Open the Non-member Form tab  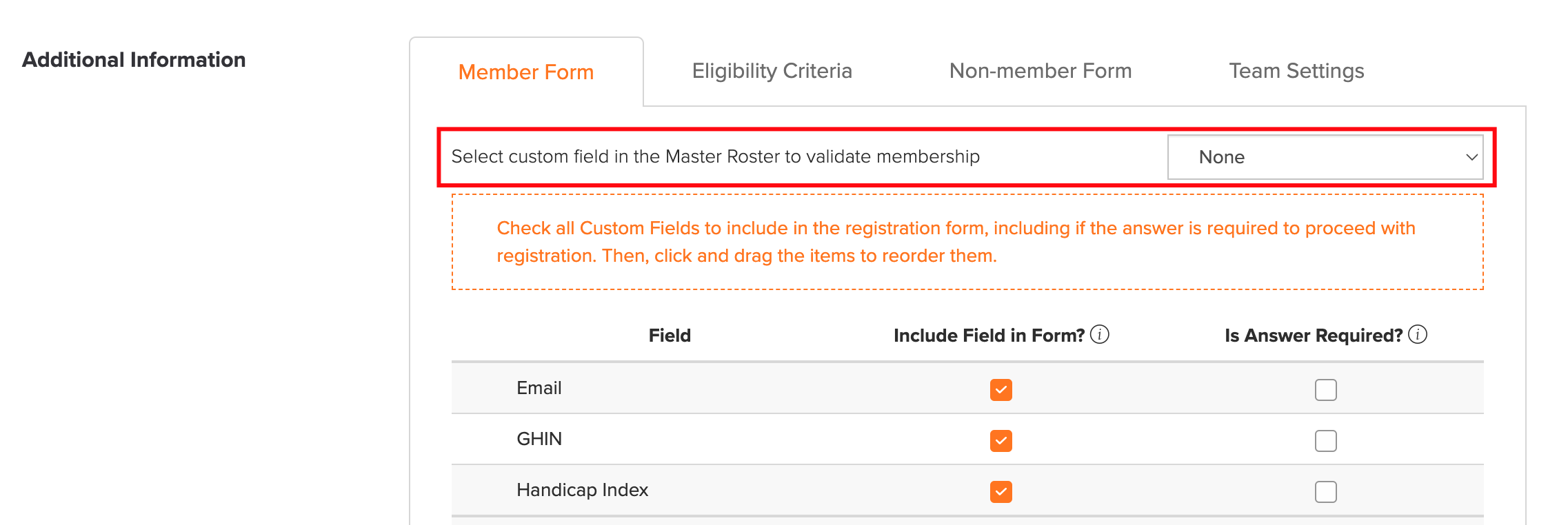[1041, 71]
